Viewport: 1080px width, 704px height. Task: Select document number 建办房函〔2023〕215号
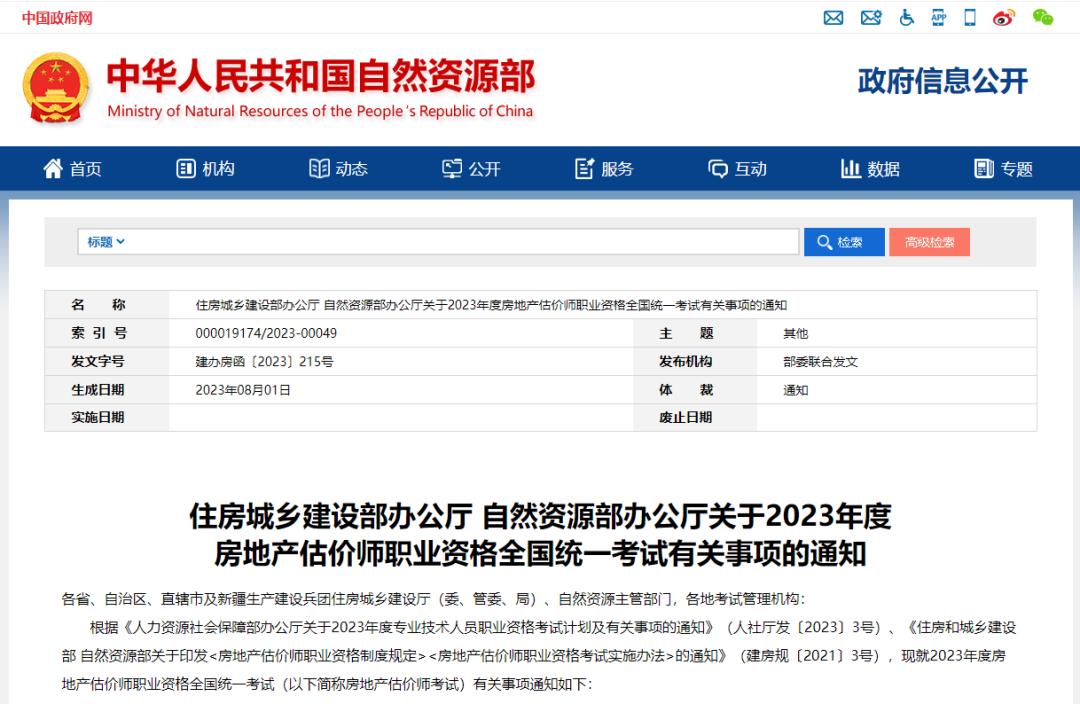point(264,362)
